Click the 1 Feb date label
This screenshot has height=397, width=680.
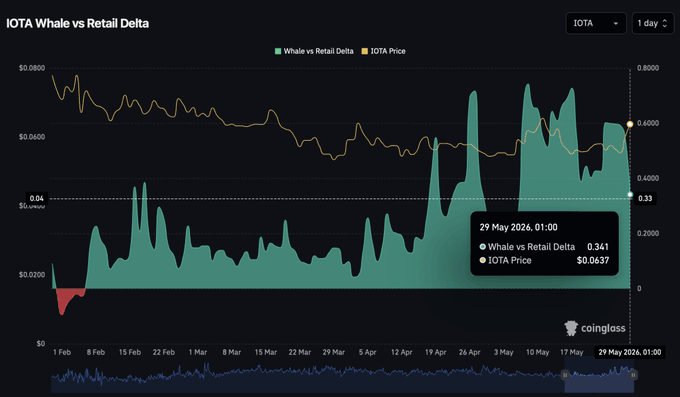pos(62,352)
